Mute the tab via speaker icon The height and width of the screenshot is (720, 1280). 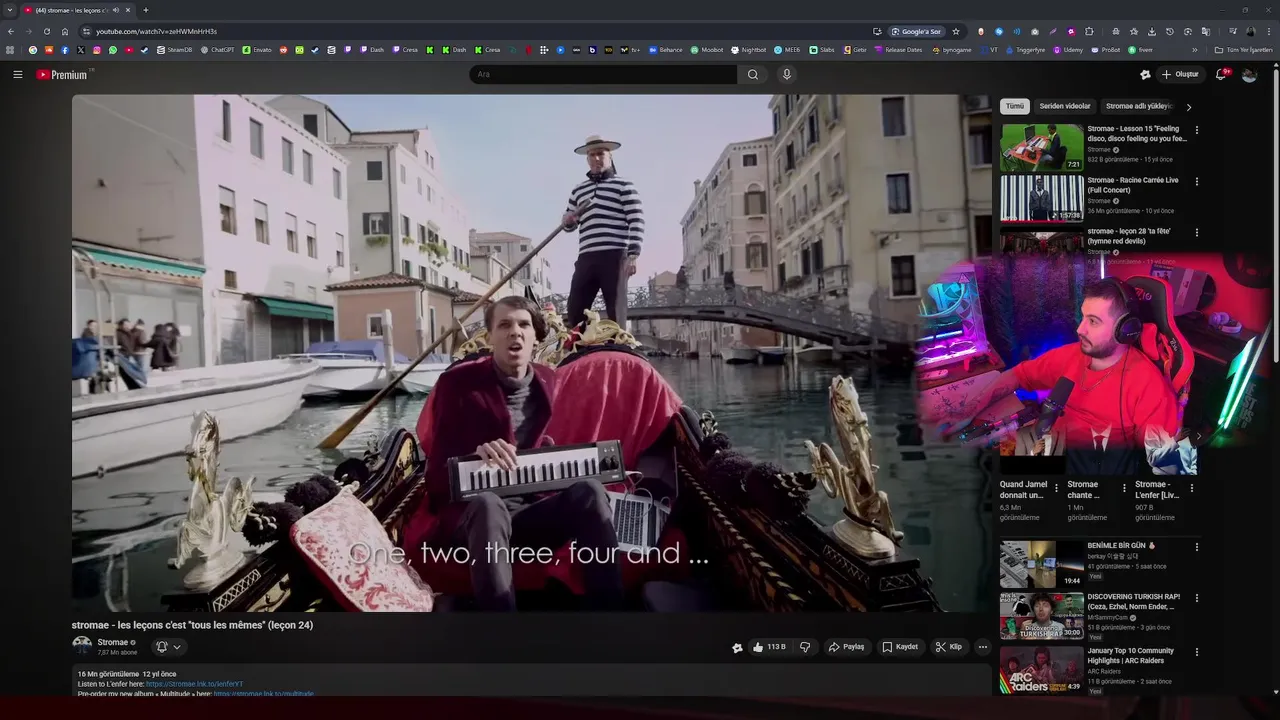tap(116, 10)
